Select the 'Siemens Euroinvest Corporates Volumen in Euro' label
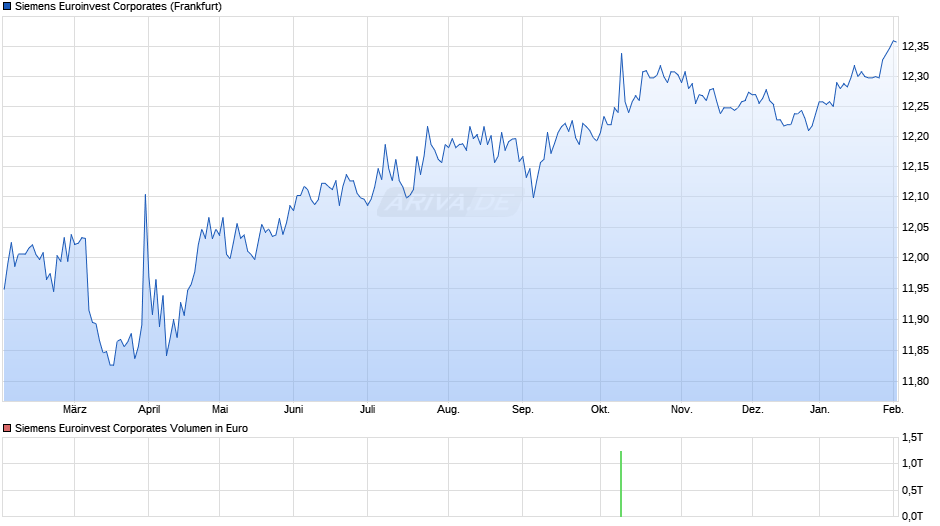Image resolution: width=940 pixels, height=526 pixels. pyautogui.click(x=131, y=428)
